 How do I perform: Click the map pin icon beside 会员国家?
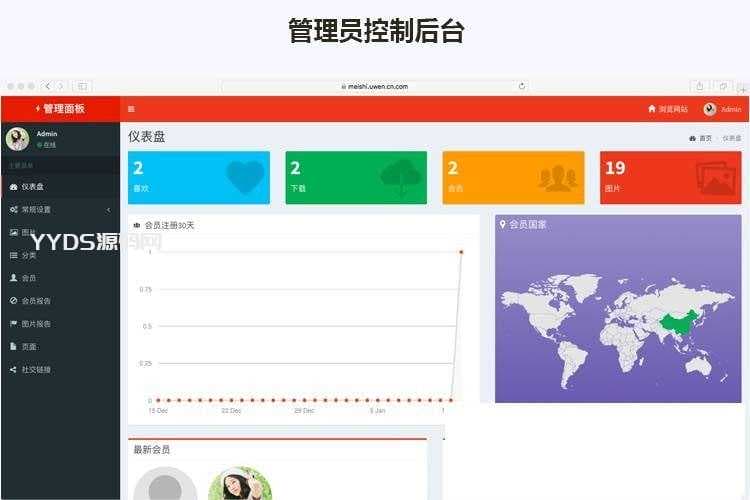click(x=502, y=224)
